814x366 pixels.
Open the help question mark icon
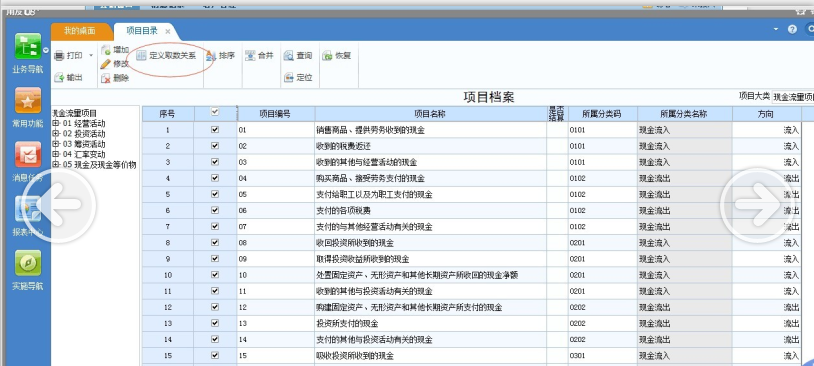click(792, 29)
